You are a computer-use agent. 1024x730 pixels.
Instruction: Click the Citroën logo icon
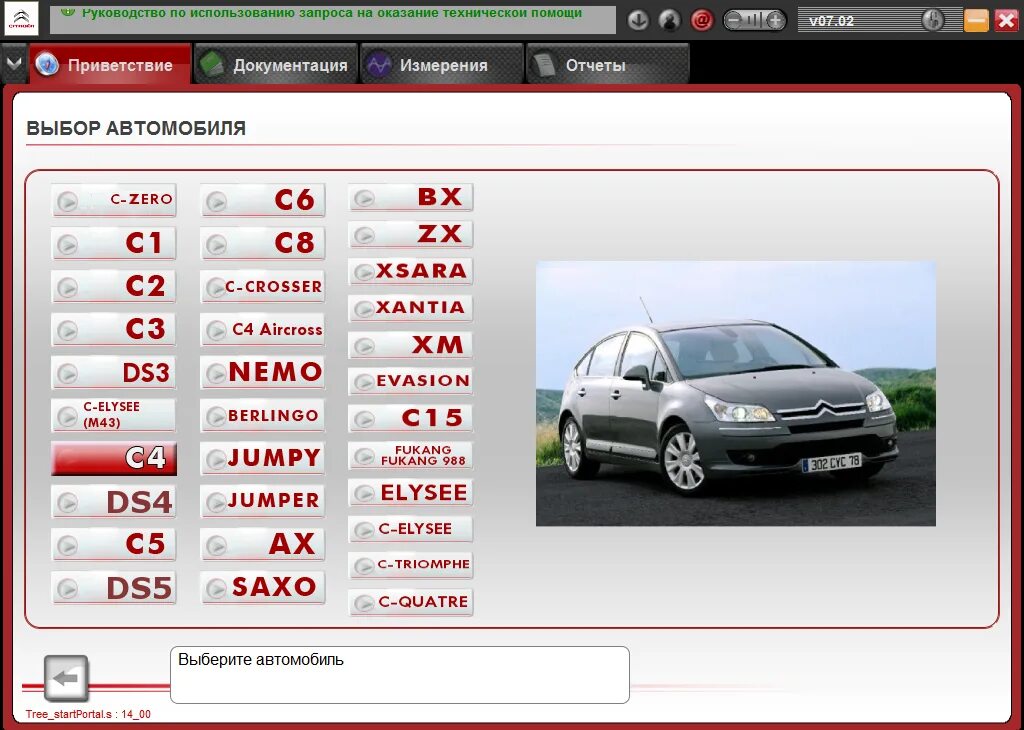click(21, 19)
